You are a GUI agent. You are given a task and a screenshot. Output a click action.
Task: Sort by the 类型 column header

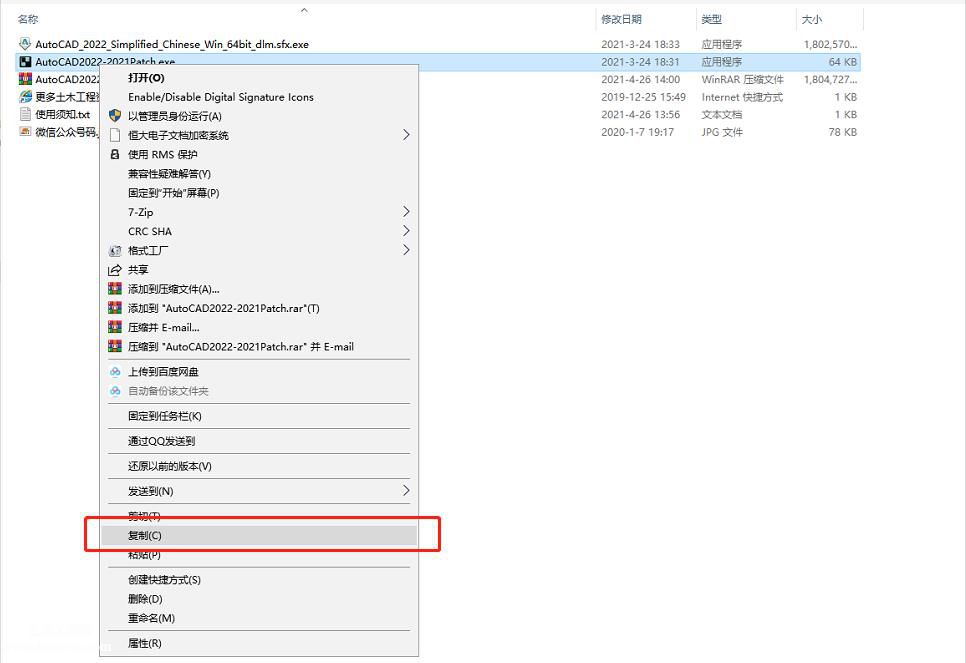711,19
